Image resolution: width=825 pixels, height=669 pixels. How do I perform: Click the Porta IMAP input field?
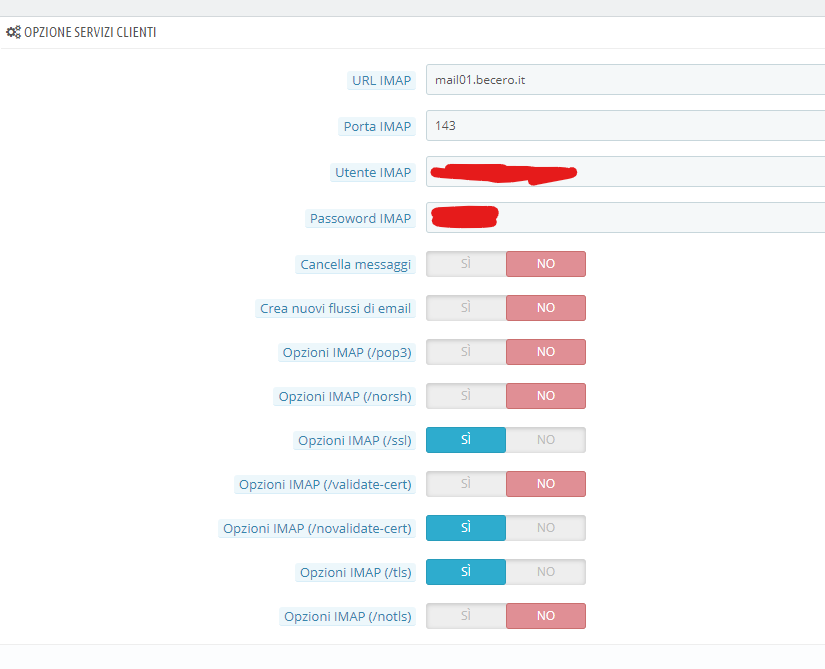[626, 126]
